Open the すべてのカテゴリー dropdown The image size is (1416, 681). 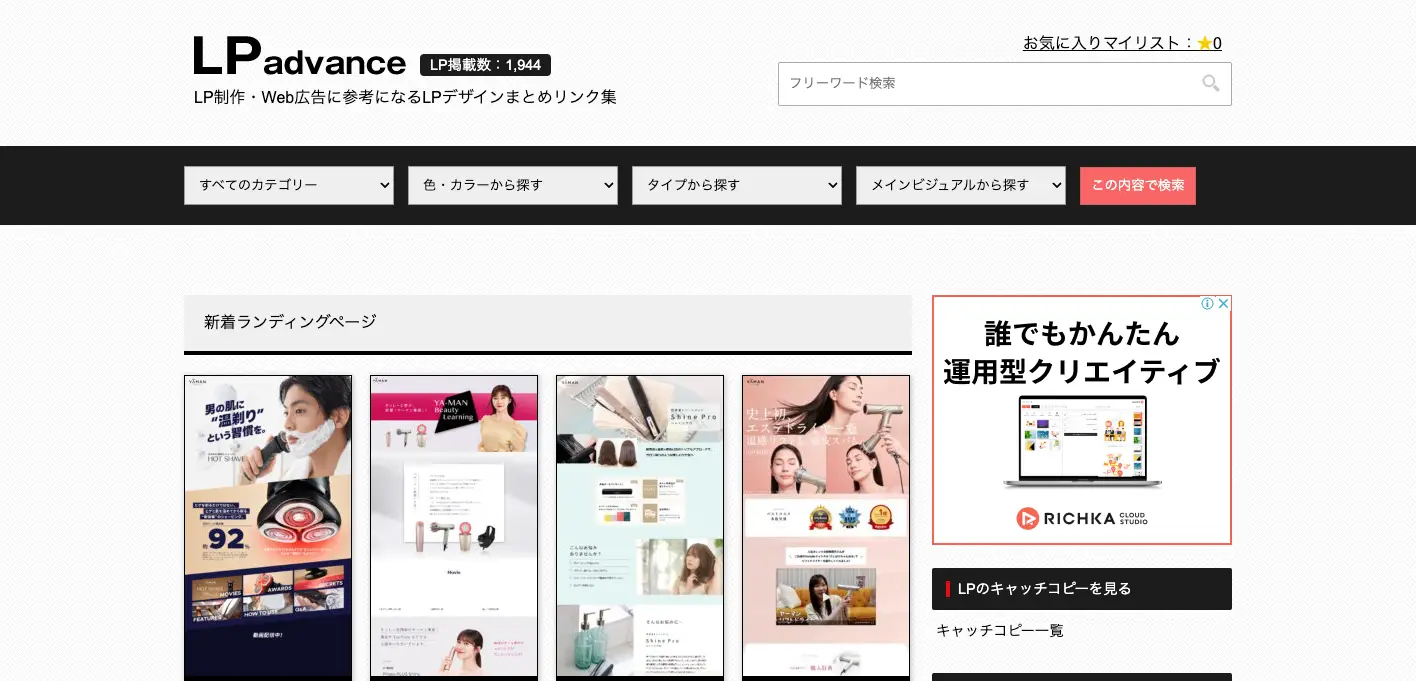click(289, 185)
